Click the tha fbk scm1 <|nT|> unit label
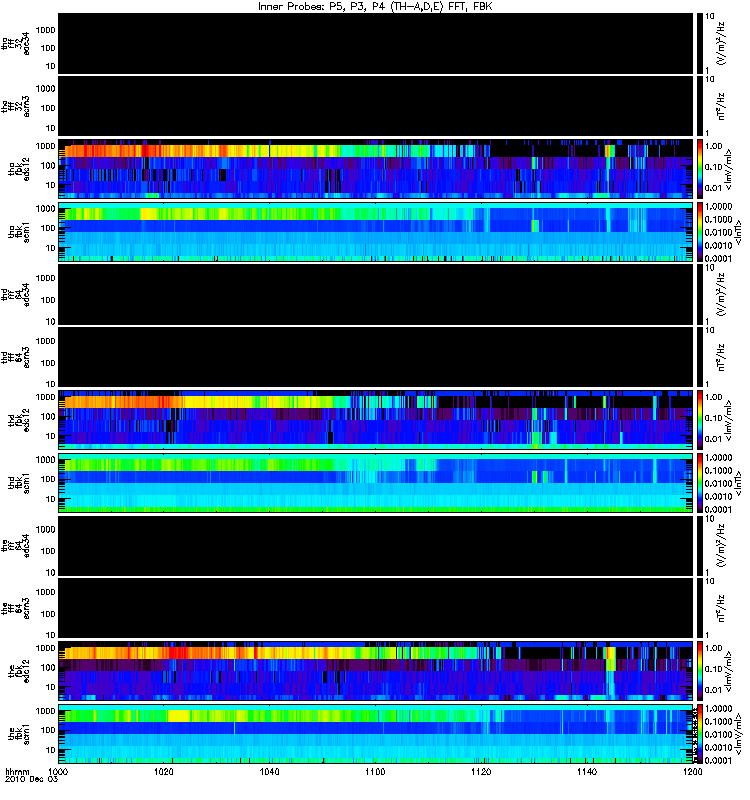The width and height of the screenshot is (750, 800). coord(737,232)
